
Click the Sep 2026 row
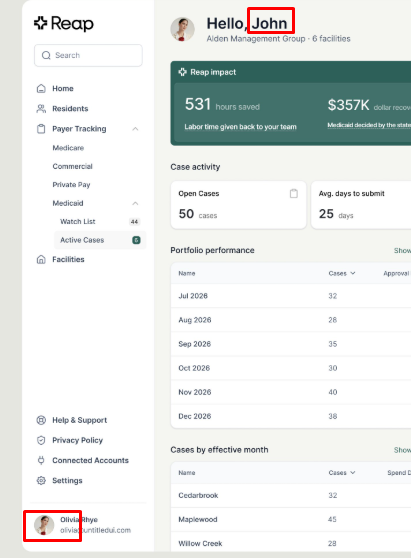291,344
